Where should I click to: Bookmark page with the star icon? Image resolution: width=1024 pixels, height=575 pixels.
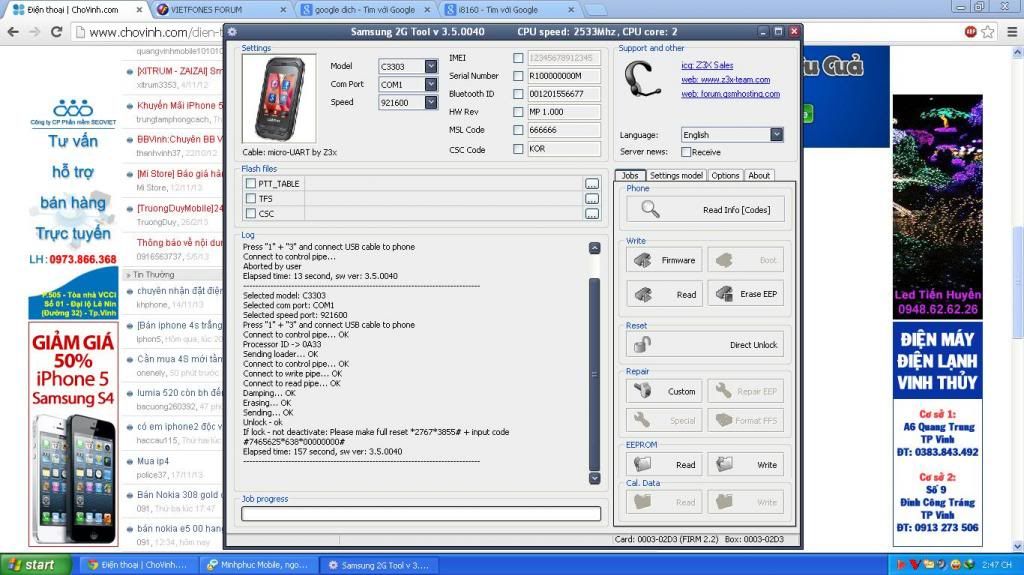[988, 31]
